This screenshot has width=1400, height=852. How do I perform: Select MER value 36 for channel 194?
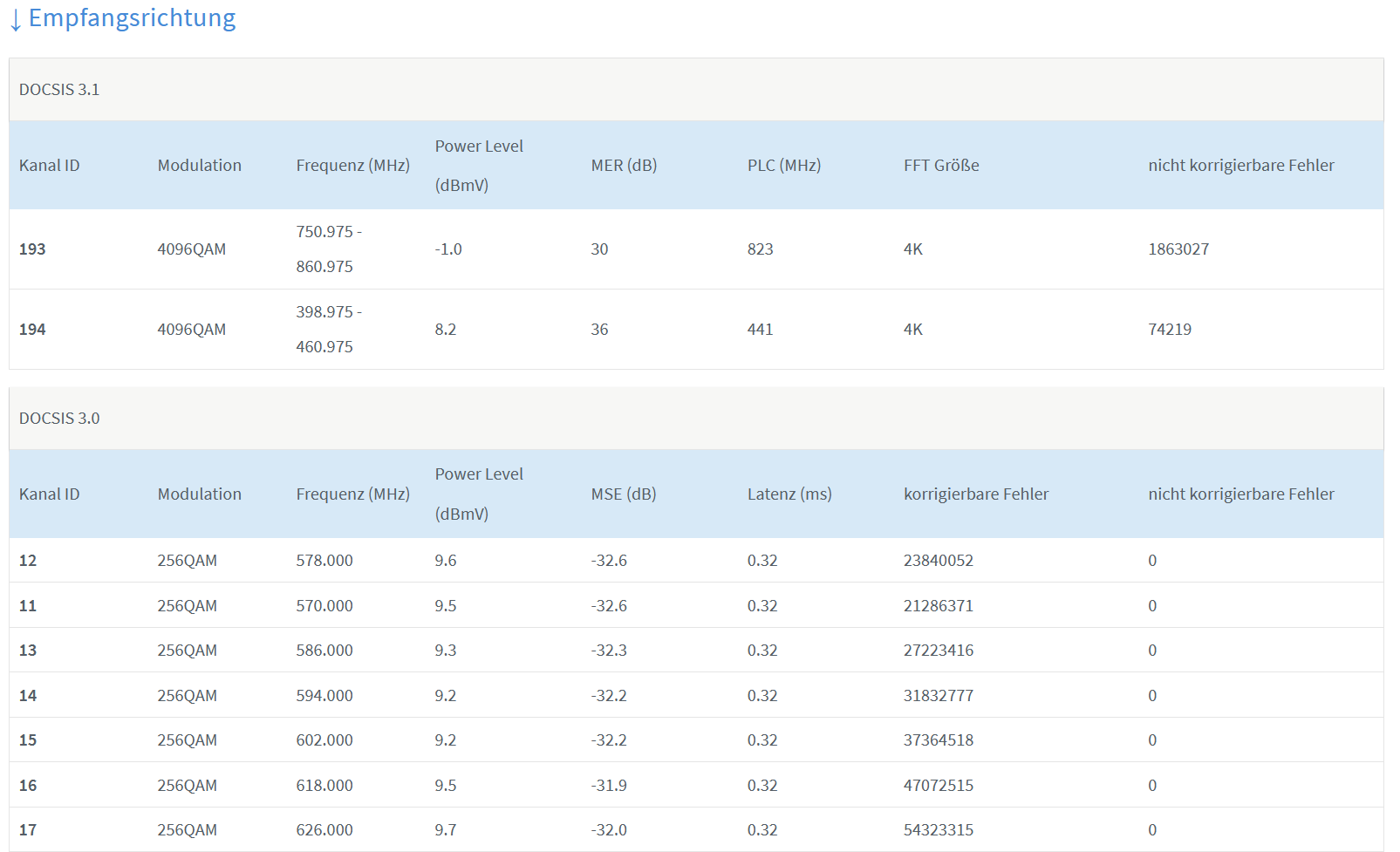point(599,330)
